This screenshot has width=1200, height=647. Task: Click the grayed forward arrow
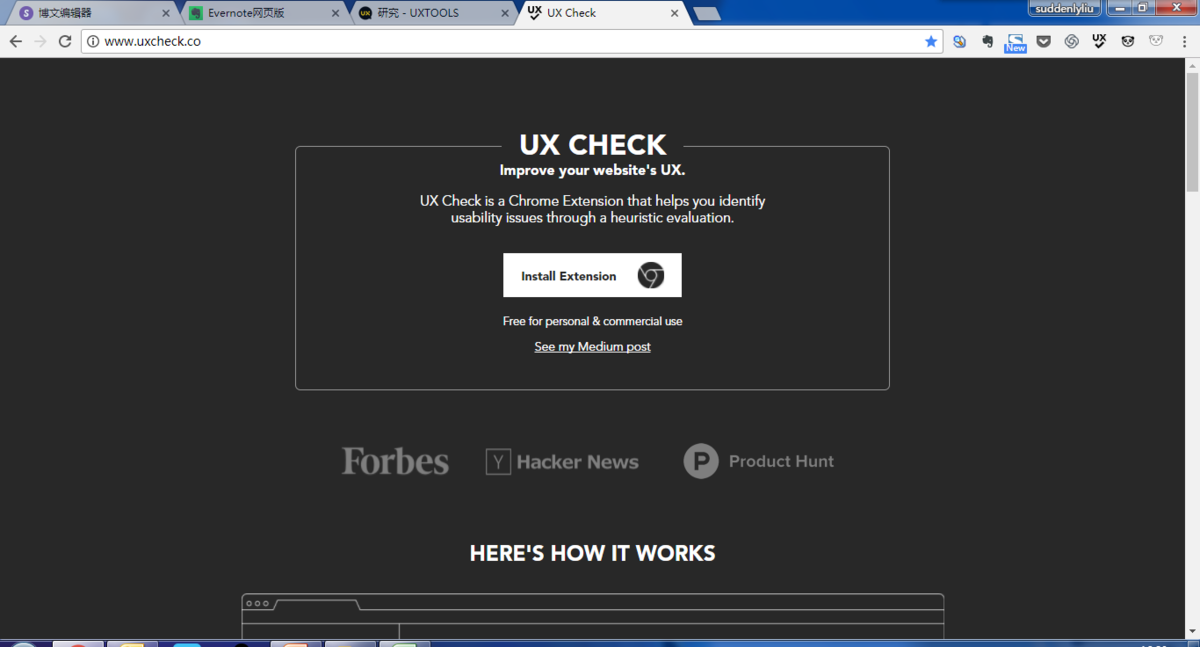(x=40, y=41)
